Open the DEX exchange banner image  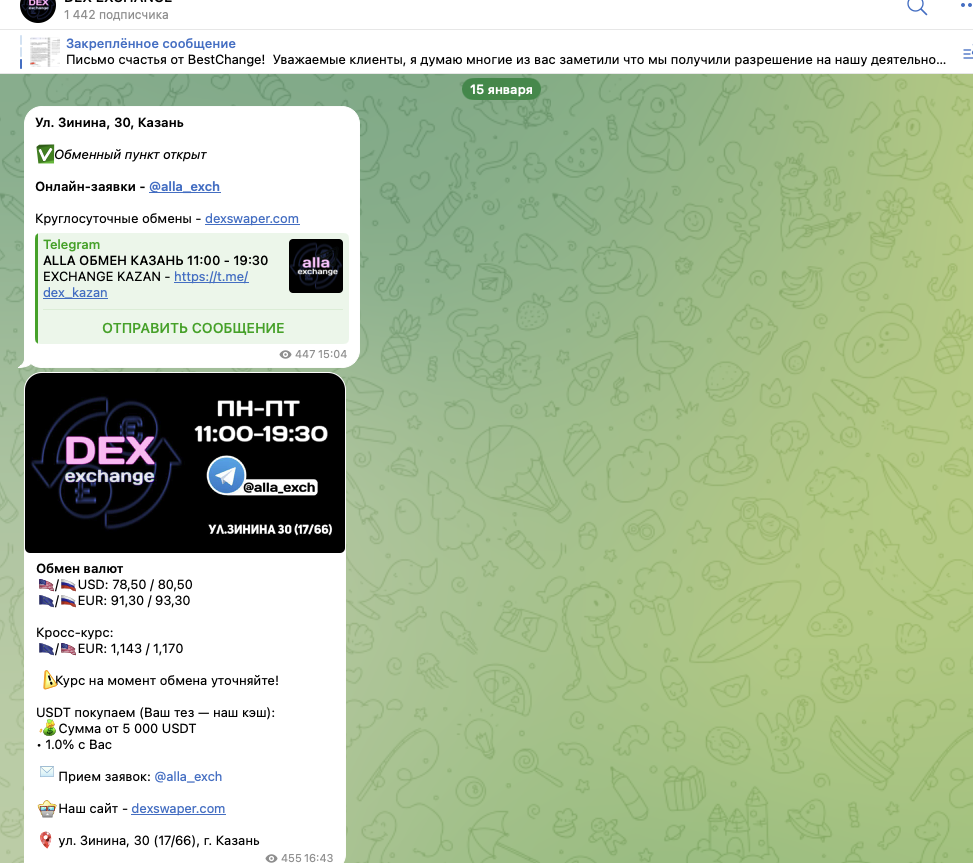185,463
